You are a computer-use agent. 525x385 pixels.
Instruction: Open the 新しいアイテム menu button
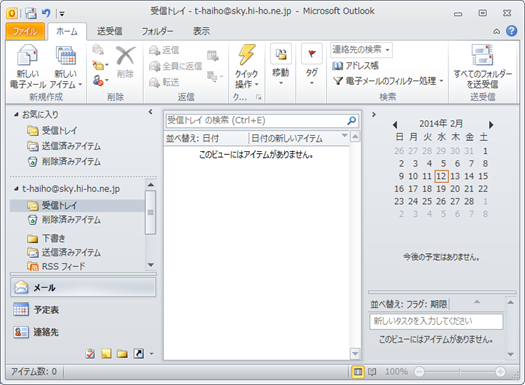pos(66,67)
